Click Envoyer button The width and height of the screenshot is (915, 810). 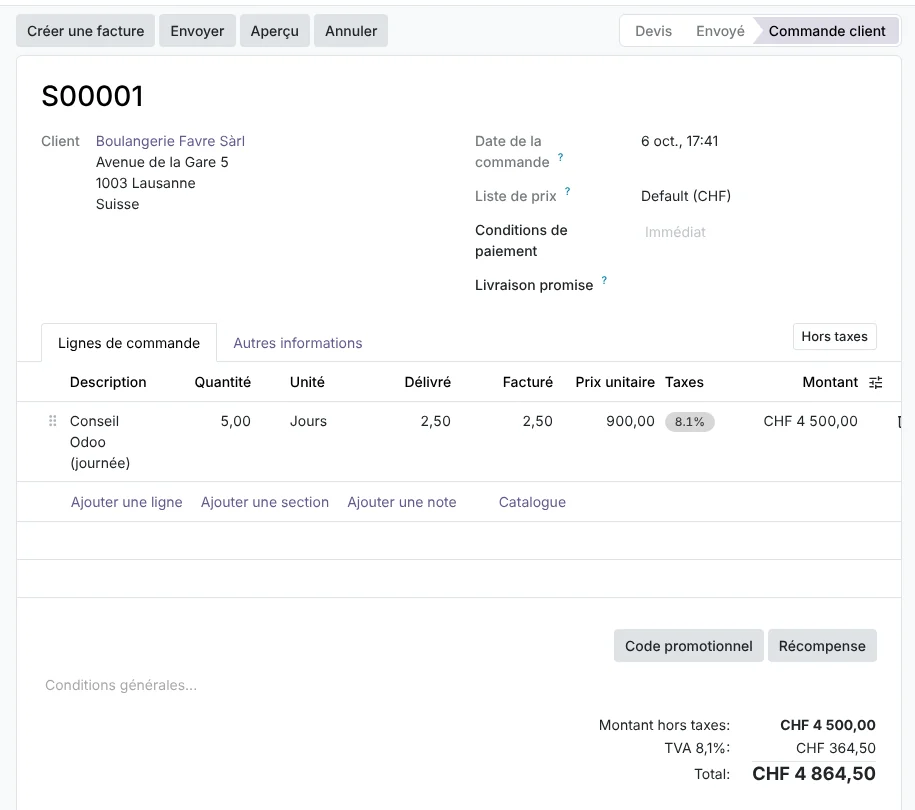(197, 31)
